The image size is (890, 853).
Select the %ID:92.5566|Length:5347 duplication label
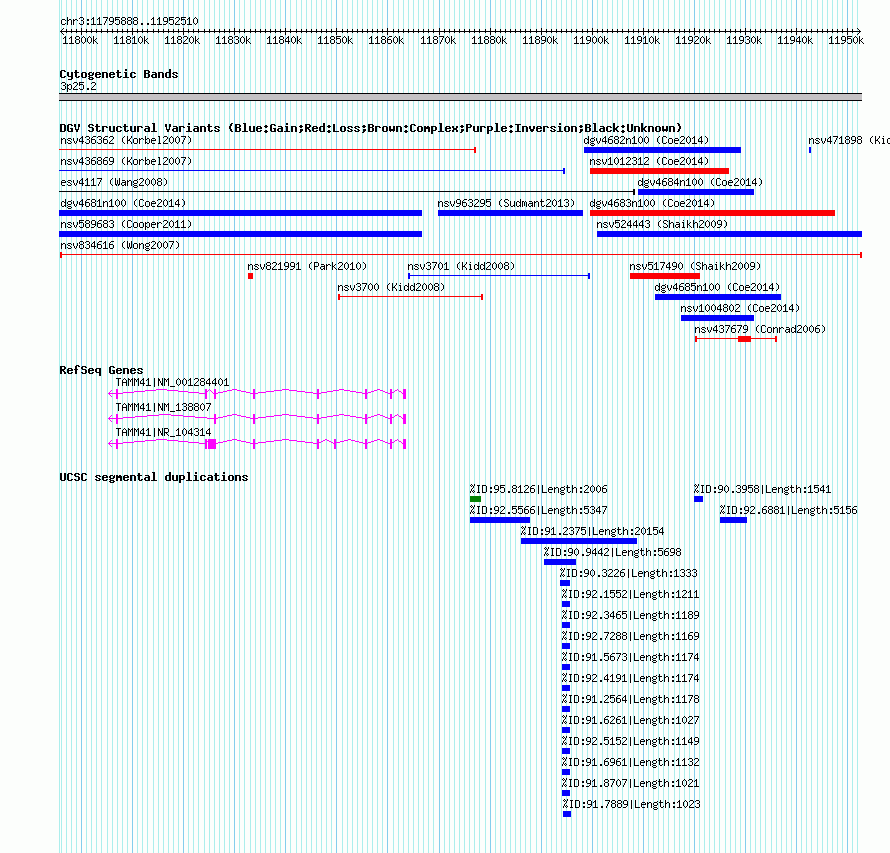(x=538, y=510)
